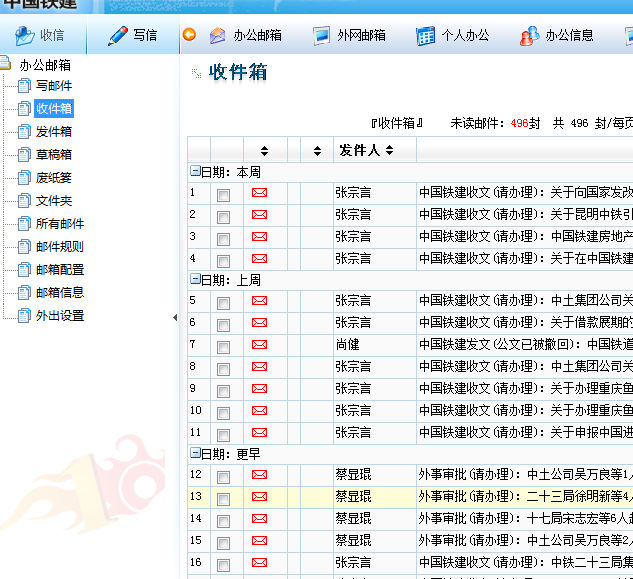Collapse the 日期: 本周 group
633x579 pixels.
(195, 171)
